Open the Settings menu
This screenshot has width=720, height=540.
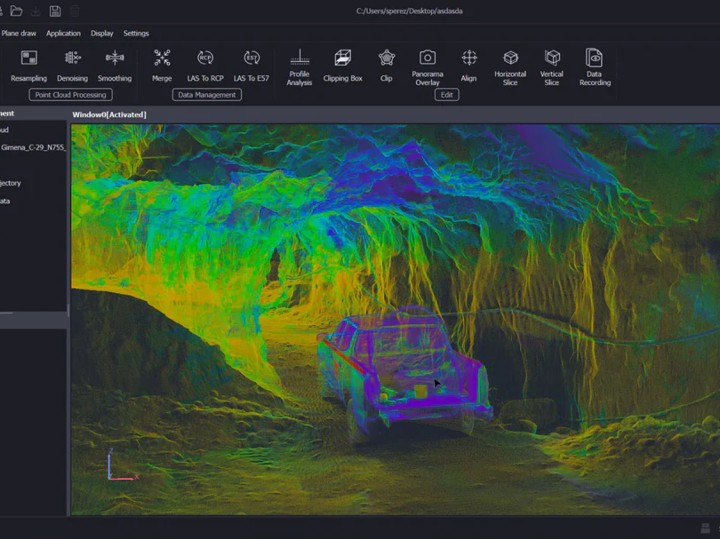[136, 33]
